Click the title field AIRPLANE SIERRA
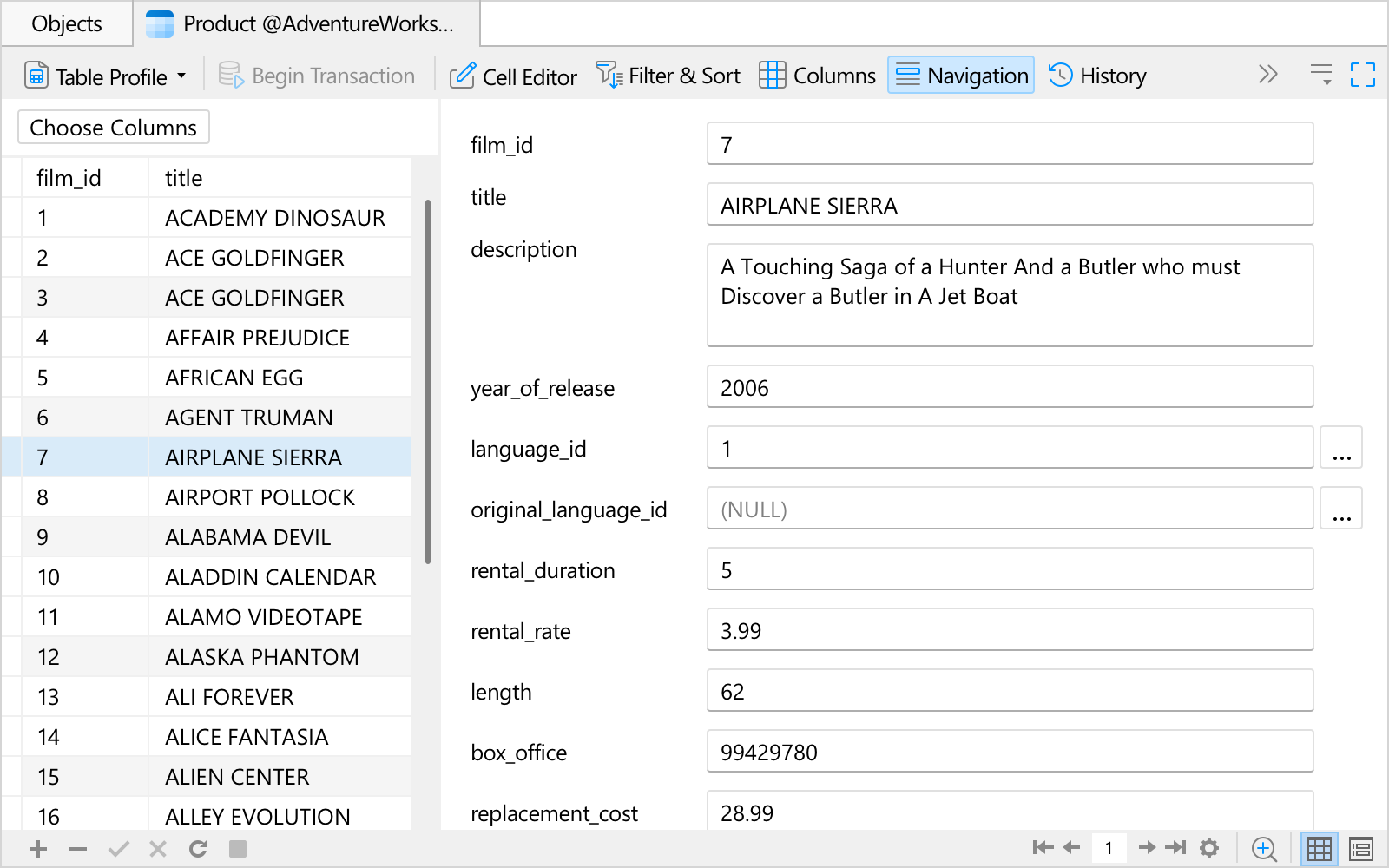This screenshot has height=868, width=1389. 1010,205
